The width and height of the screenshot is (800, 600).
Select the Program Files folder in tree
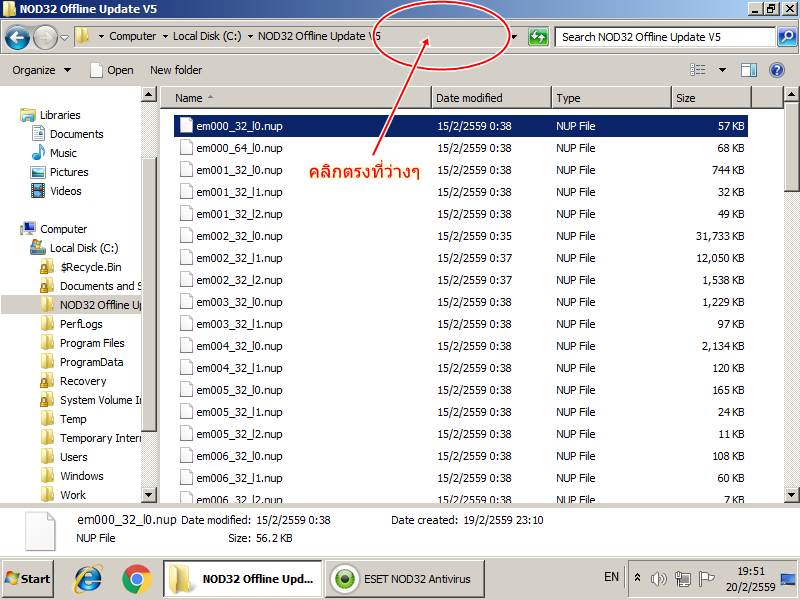(92, 343)
